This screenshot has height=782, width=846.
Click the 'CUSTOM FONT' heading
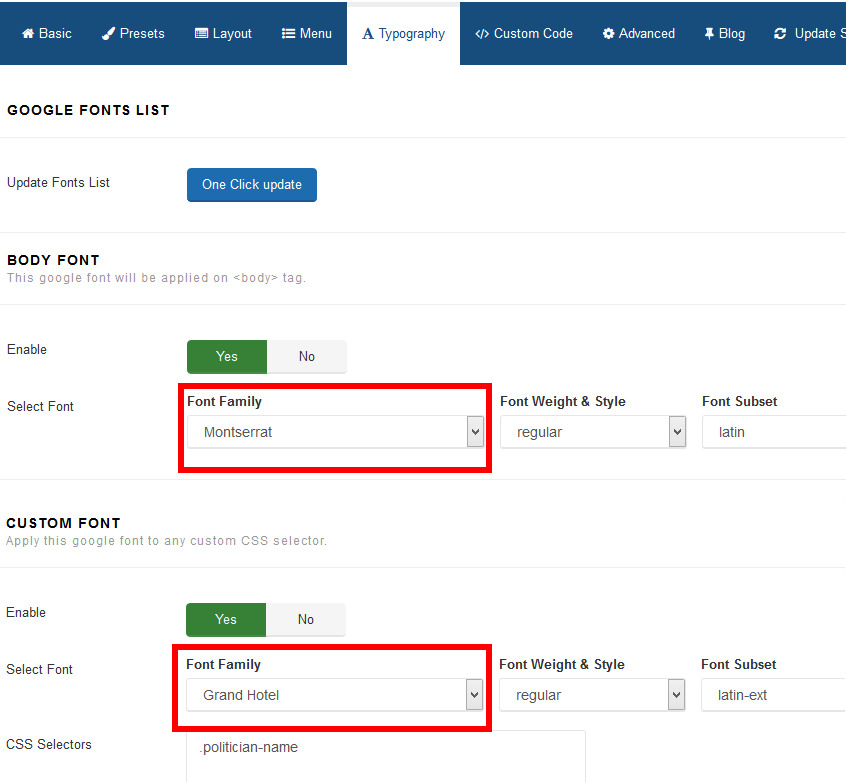pos(64,523)
